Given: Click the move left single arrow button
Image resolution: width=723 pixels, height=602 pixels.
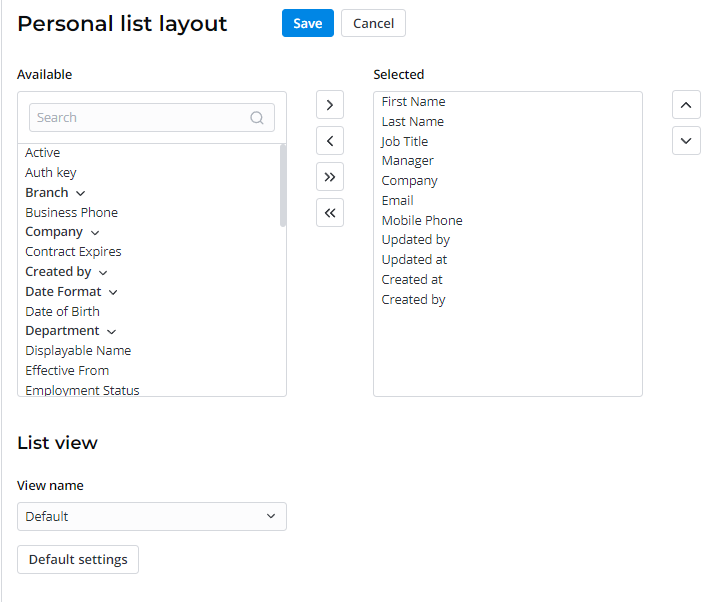Looking at the screenshot, I should click(329, 141).
